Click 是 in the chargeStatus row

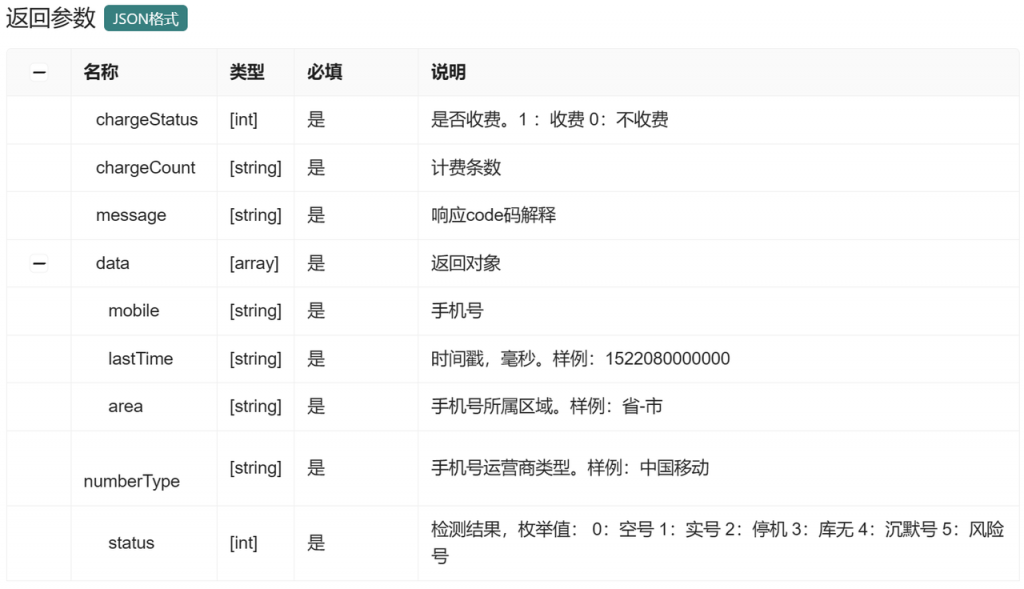(316, 119)
